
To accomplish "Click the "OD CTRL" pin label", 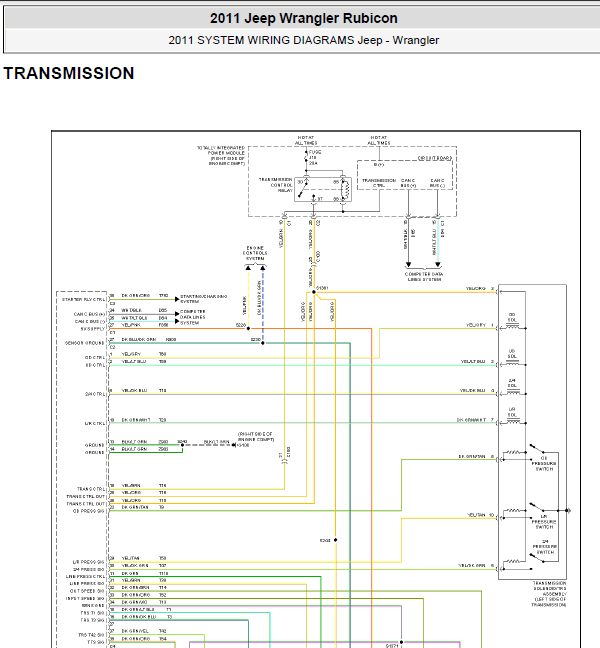I will (x=95, y=358).
